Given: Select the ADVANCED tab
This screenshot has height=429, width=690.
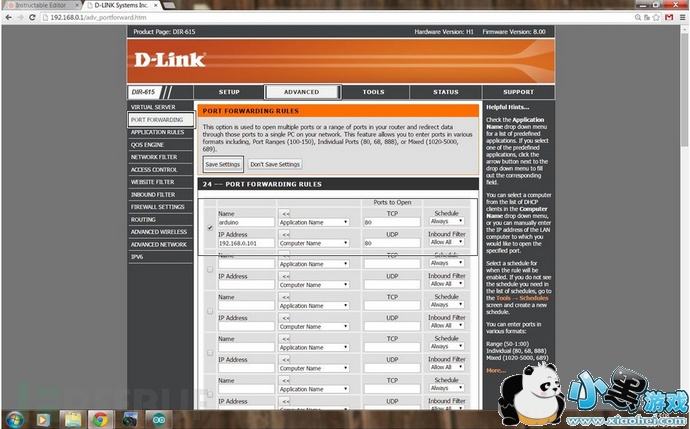Looking at the screenshot, I should point(302,92).
